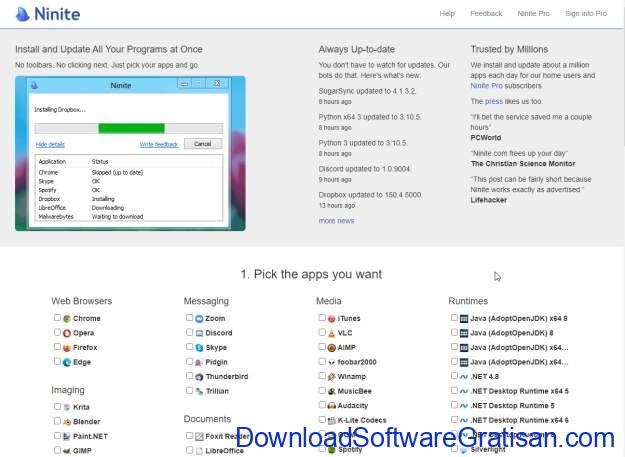
Task: Click the Ninite logo icon
Action: [x=22, y=14]
